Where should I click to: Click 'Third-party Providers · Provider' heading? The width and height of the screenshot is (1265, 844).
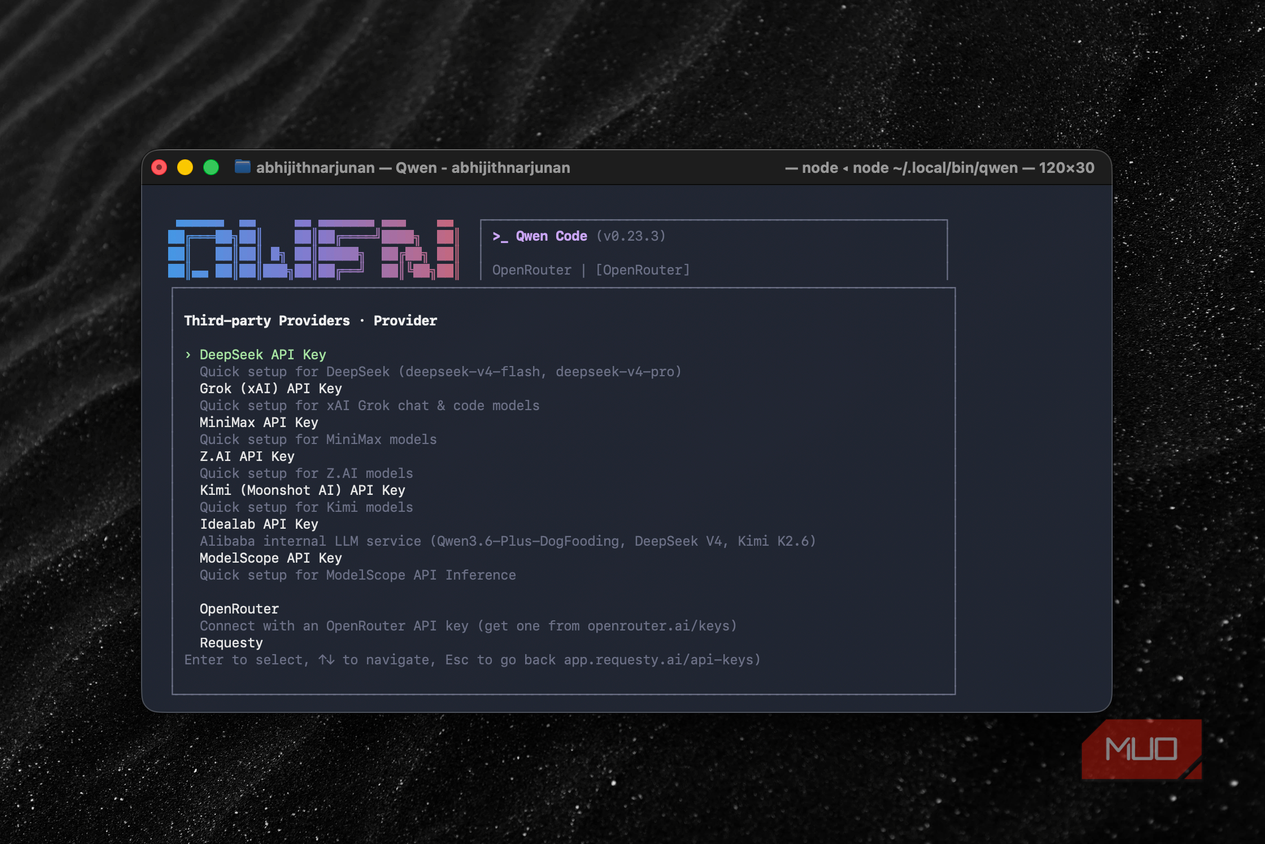(x=310, y=321)
